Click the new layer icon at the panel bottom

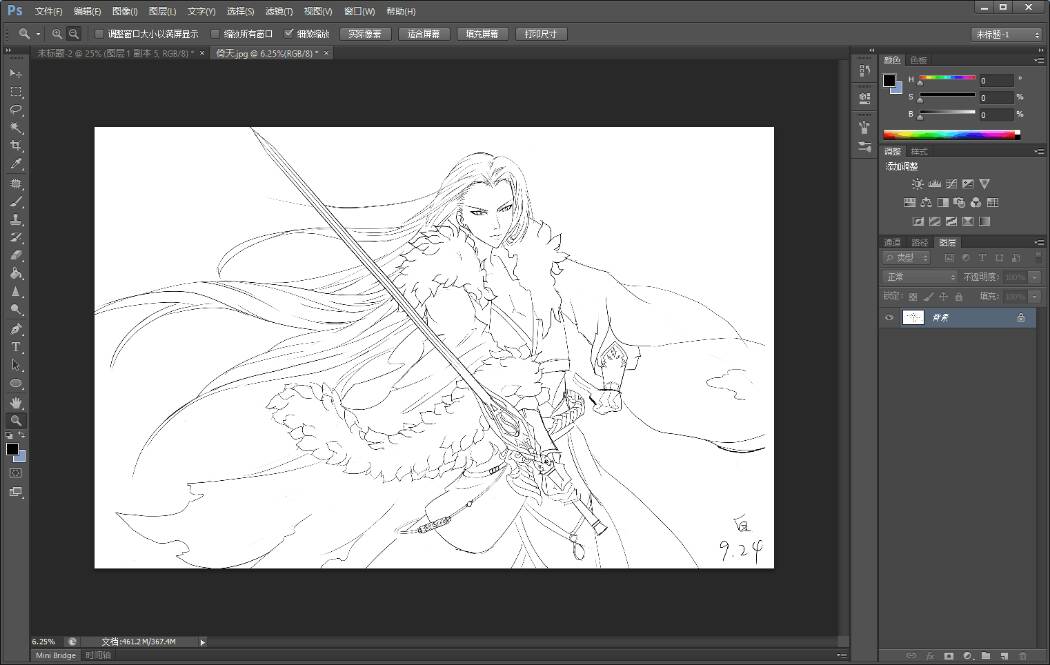point(1004,656)
